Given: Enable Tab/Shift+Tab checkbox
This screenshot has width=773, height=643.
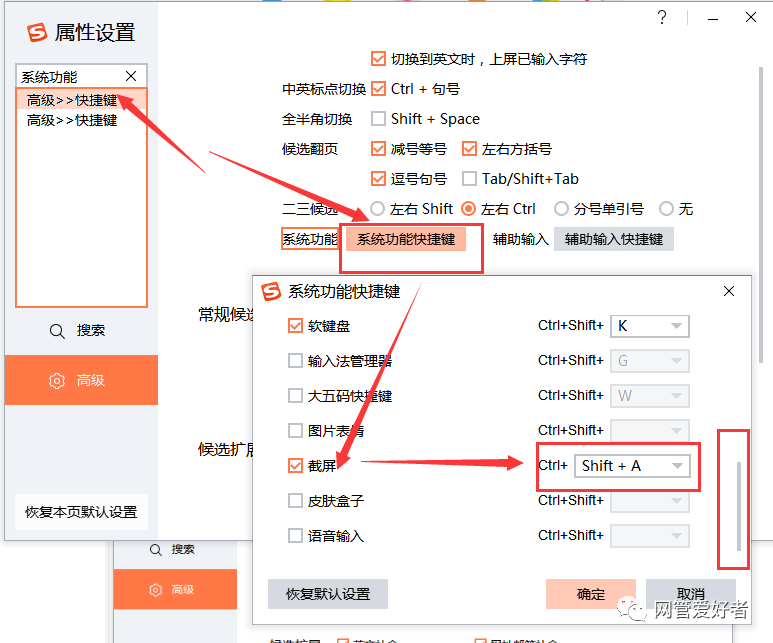Looking at the screenshot, I should pos(469,179).
